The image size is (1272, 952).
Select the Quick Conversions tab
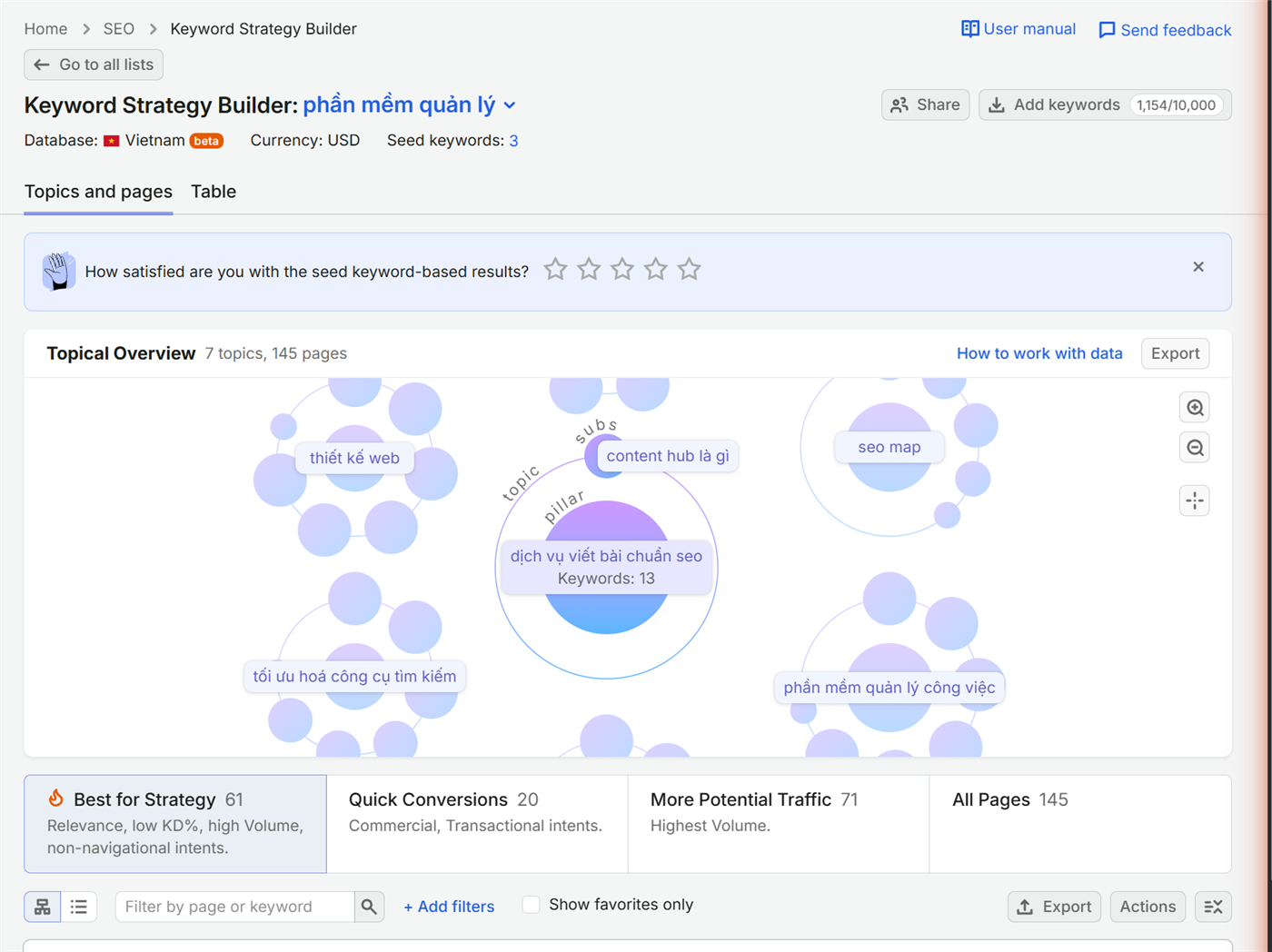coord(477,824)
